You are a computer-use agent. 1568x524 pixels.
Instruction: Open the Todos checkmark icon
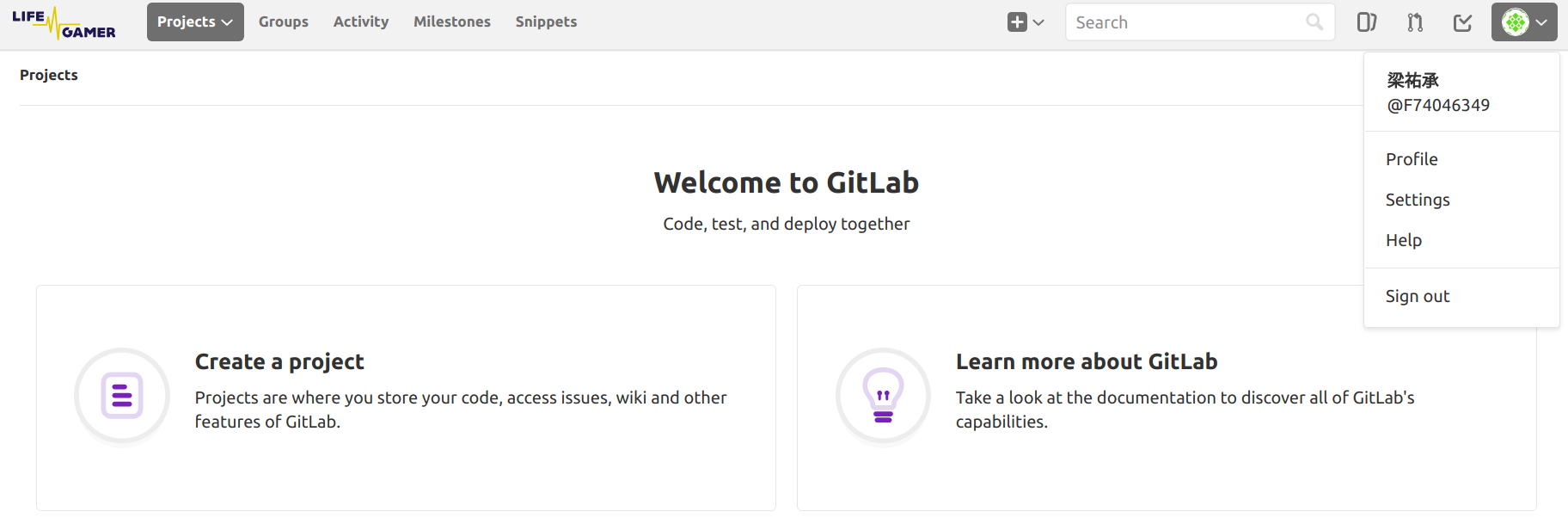coord(1463,22)
